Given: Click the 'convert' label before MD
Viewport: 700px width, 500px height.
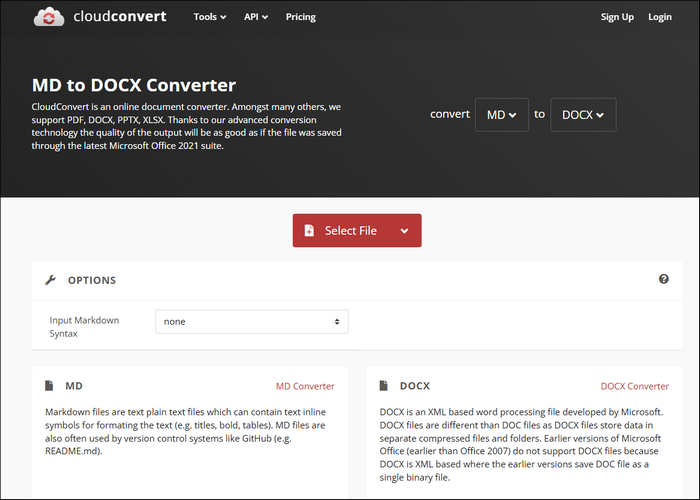Looking at the screenshot, I should point(450,114).
